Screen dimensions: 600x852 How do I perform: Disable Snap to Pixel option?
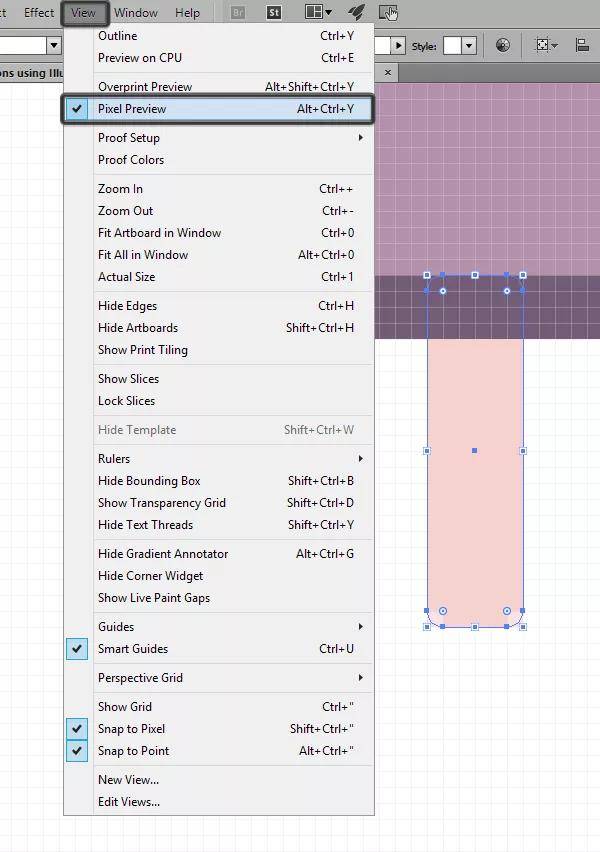(x=217, y=729)
